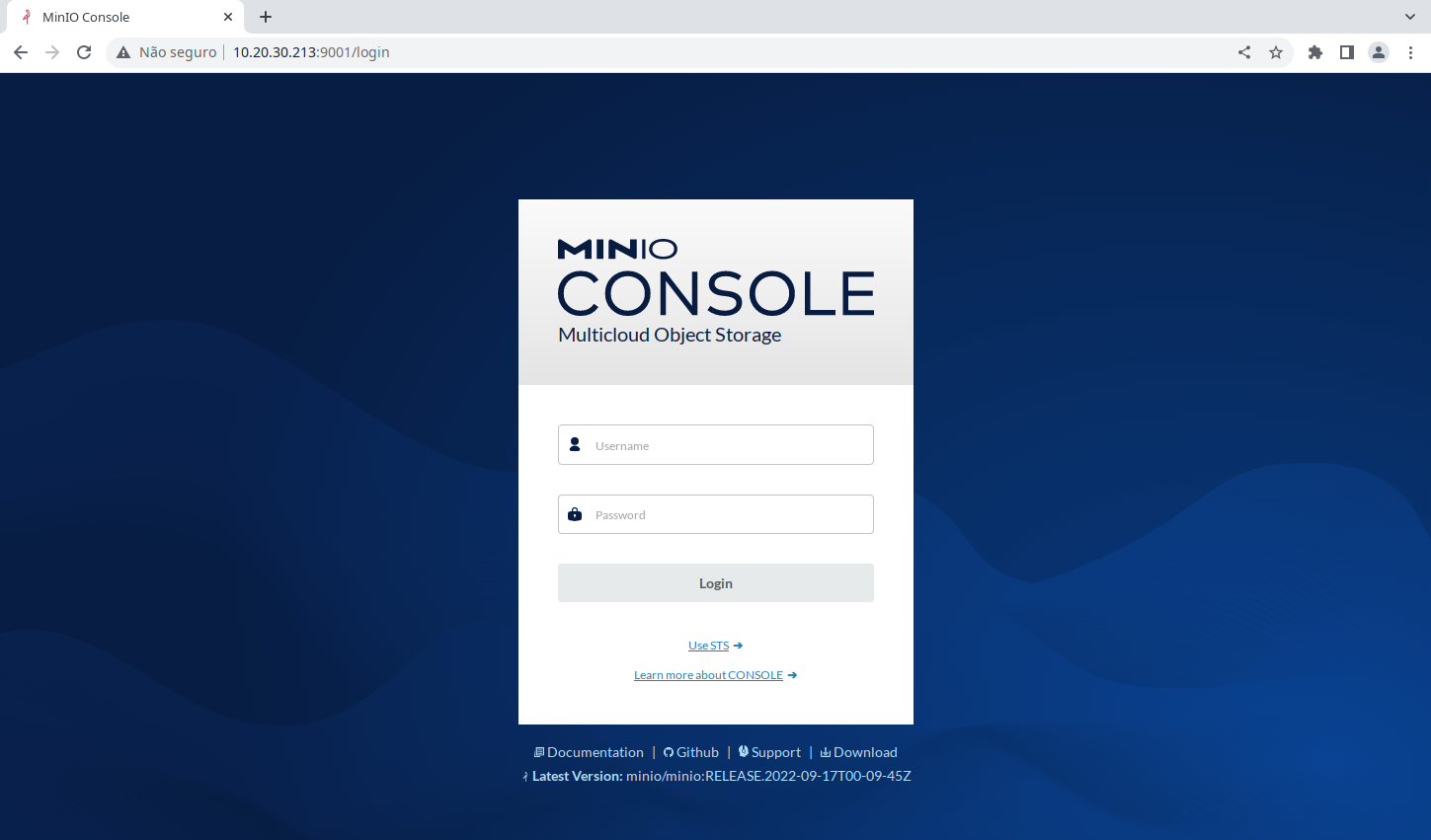This screenshot has height=840, width=1431.
Task: Open the browser extensions puzzle icon
Action: click(1315, 52)
